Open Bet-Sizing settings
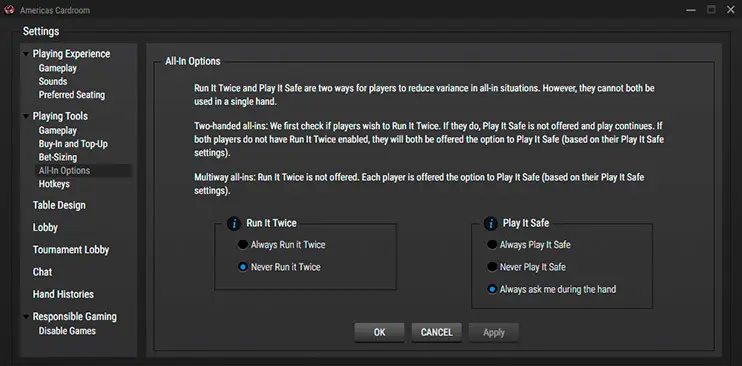Image resolution: width=742 pixels, height=366 pixels. coord(57,157)
